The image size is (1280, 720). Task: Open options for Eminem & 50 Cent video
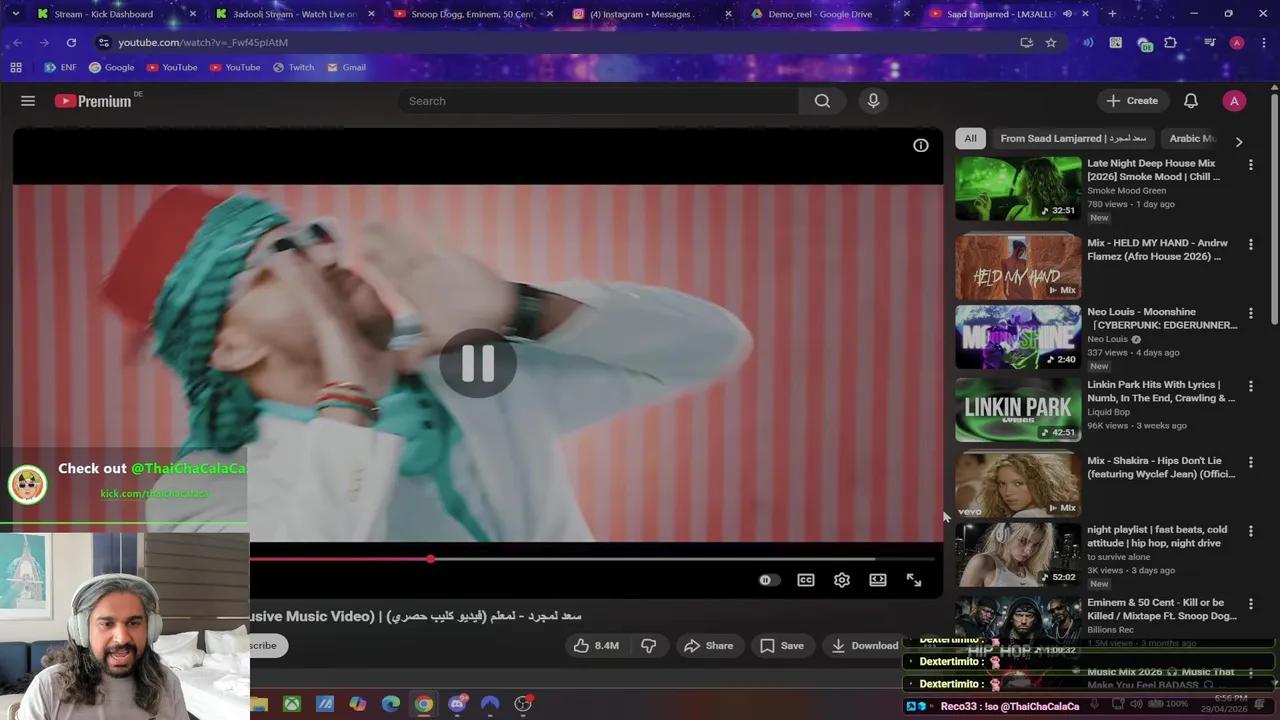point(1250,604)
